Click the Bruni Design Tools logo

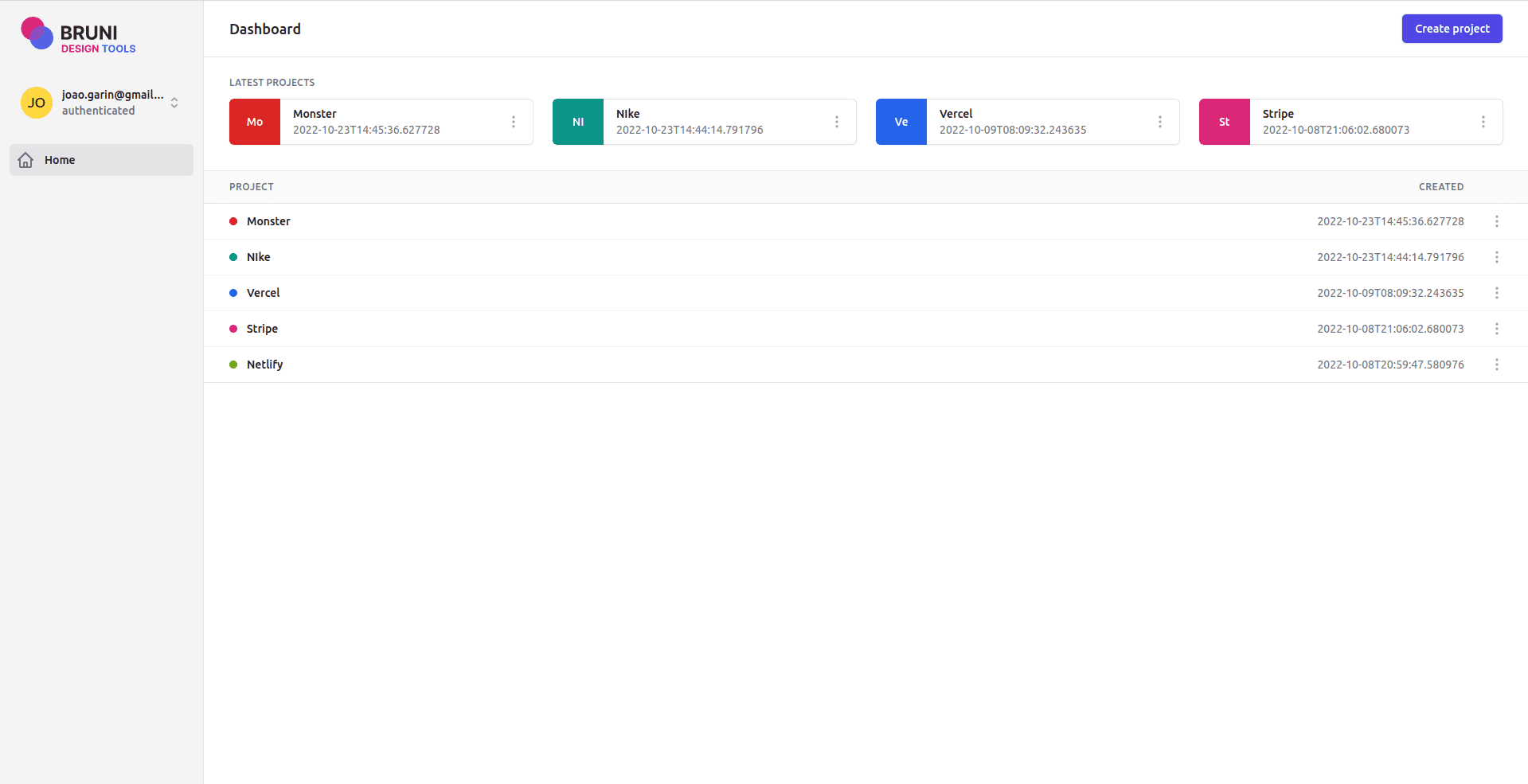tap(78, 35)
